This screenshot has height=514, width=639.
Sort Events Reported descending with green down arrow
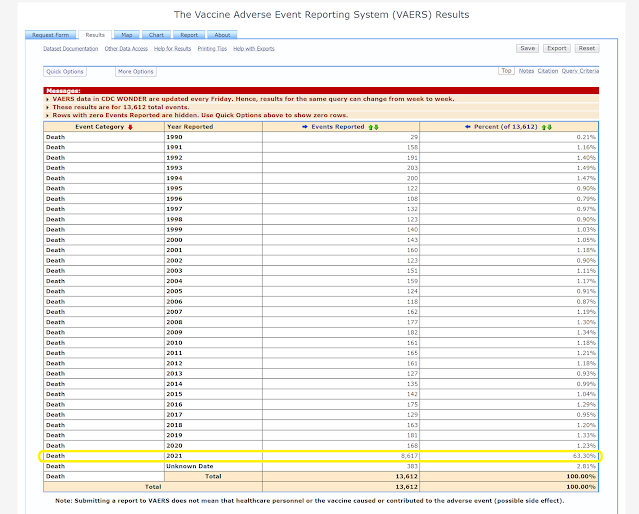point(376,127)
